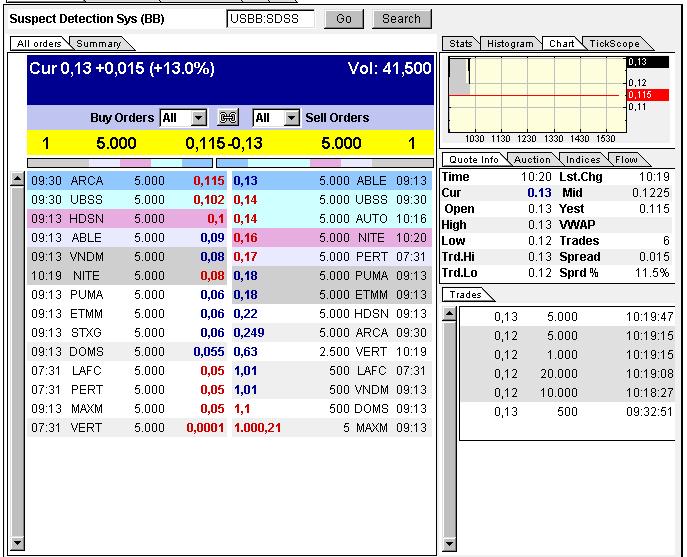Switch to the Indices tab
This screenshot has height=557, width=687.
pos(583,160)
